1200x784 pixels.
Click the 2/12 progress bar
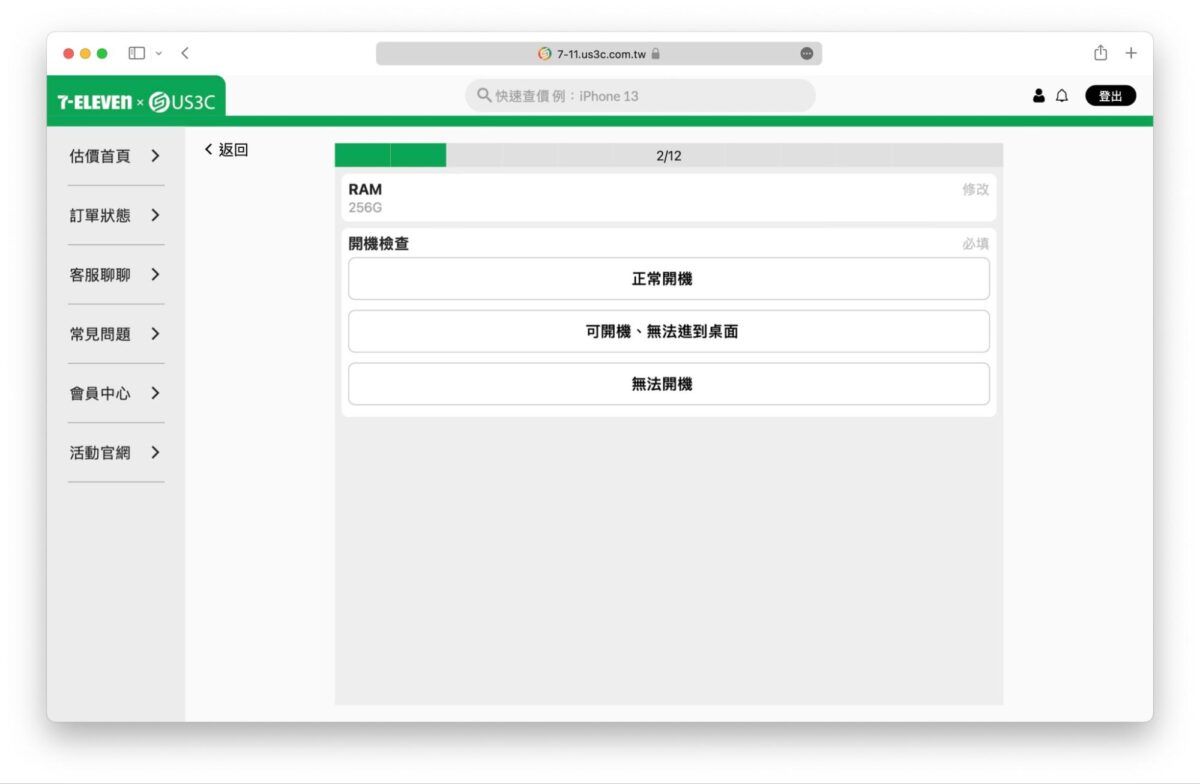coord(669,155)
